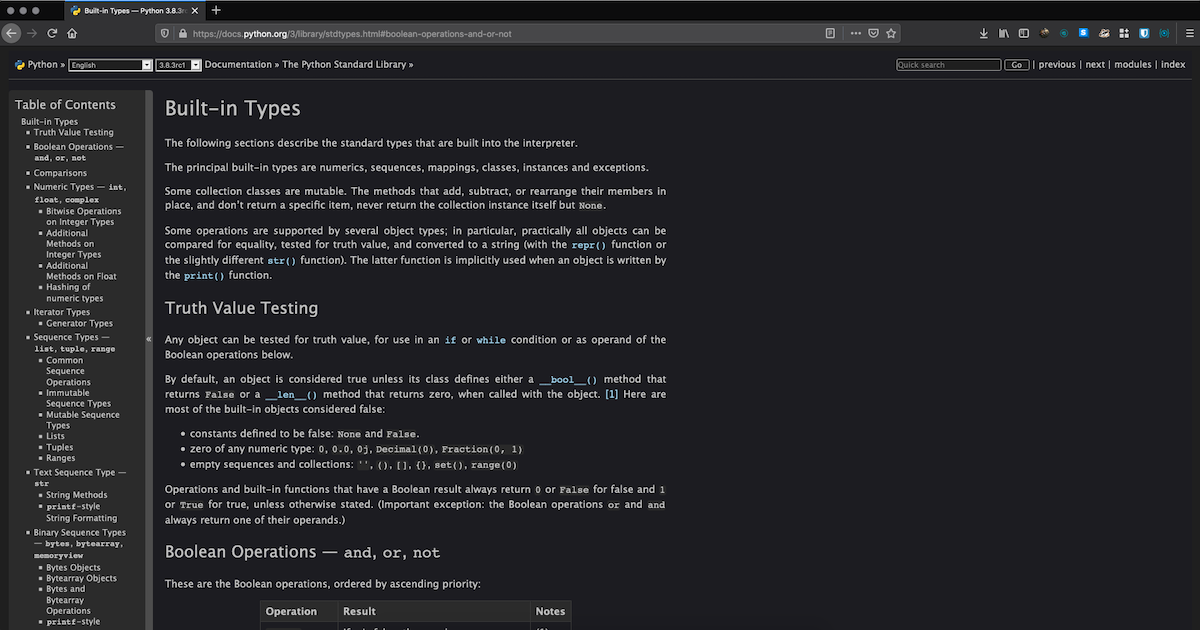Open Additional Methods on Float entry
This screenshot has width=1200, height=630.
(81, 271)
